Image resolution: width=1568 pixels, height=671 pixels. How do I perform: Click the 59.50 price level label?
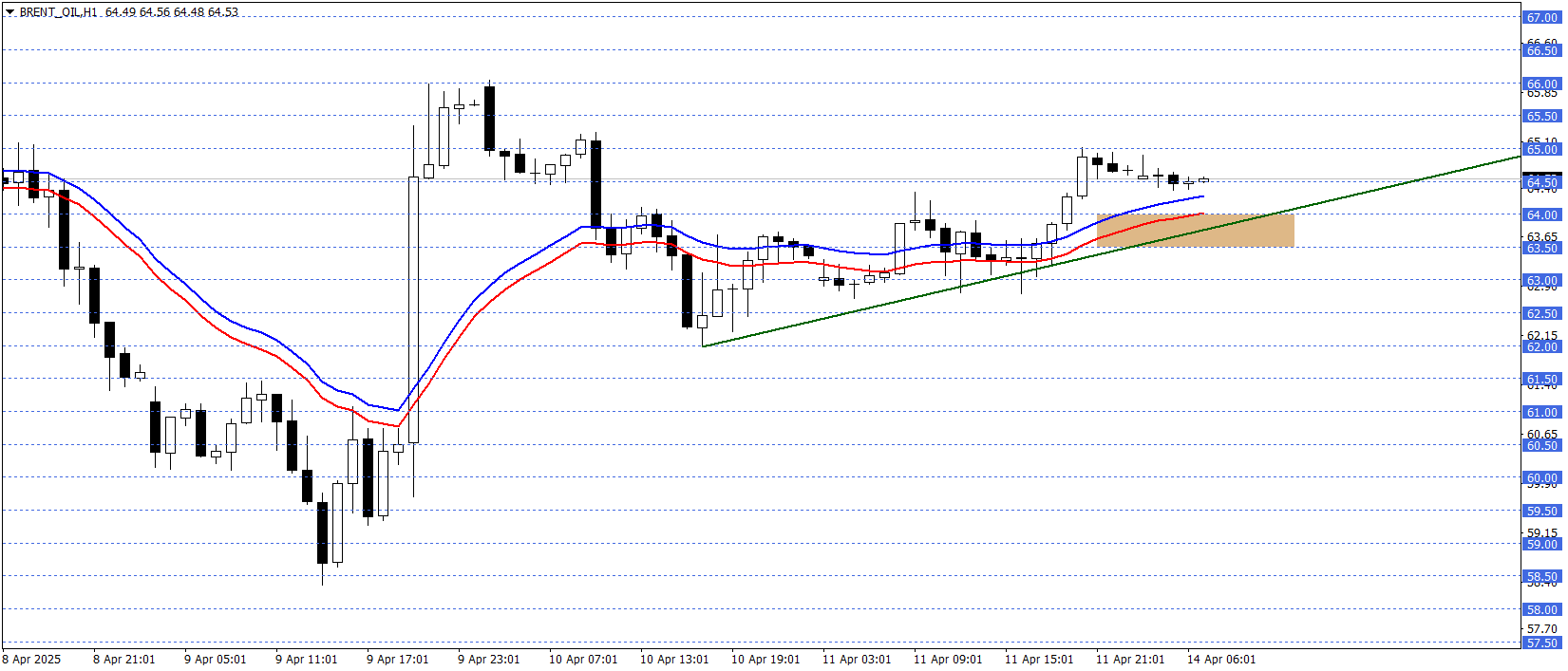(1541, 511)
